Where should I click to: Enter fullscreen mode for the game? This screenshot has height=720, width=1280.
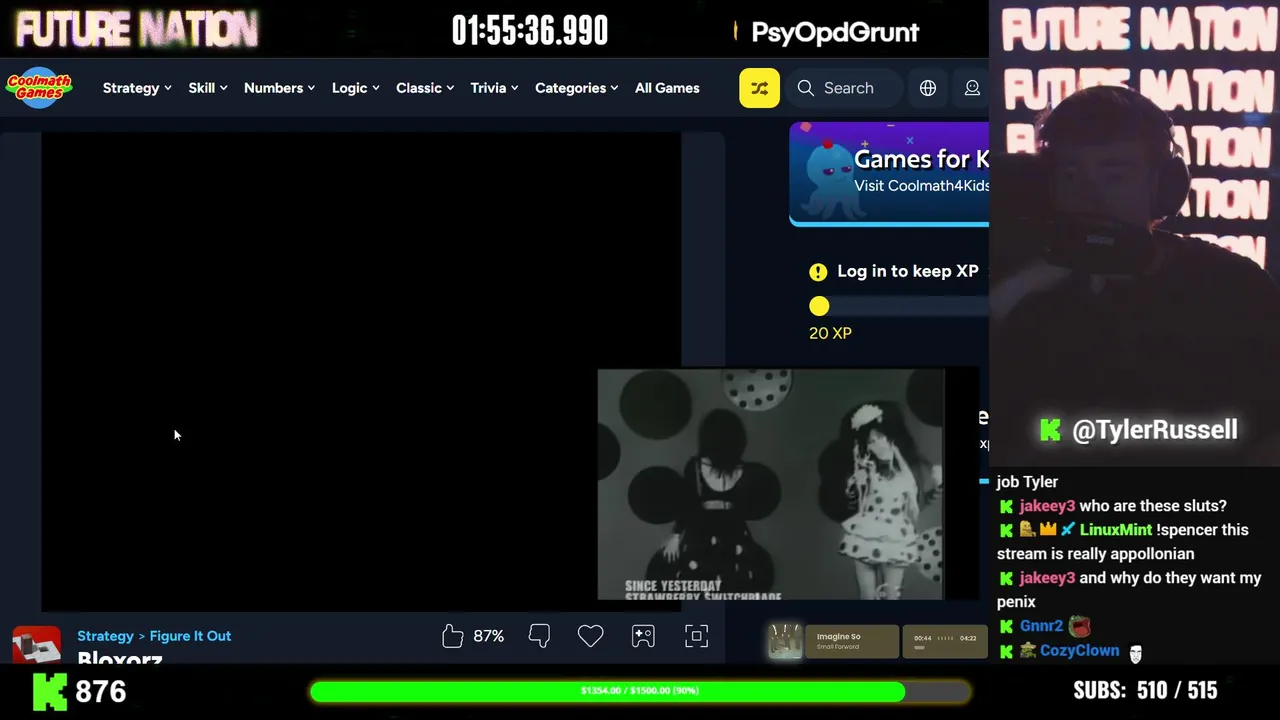(x=697, y=636)
